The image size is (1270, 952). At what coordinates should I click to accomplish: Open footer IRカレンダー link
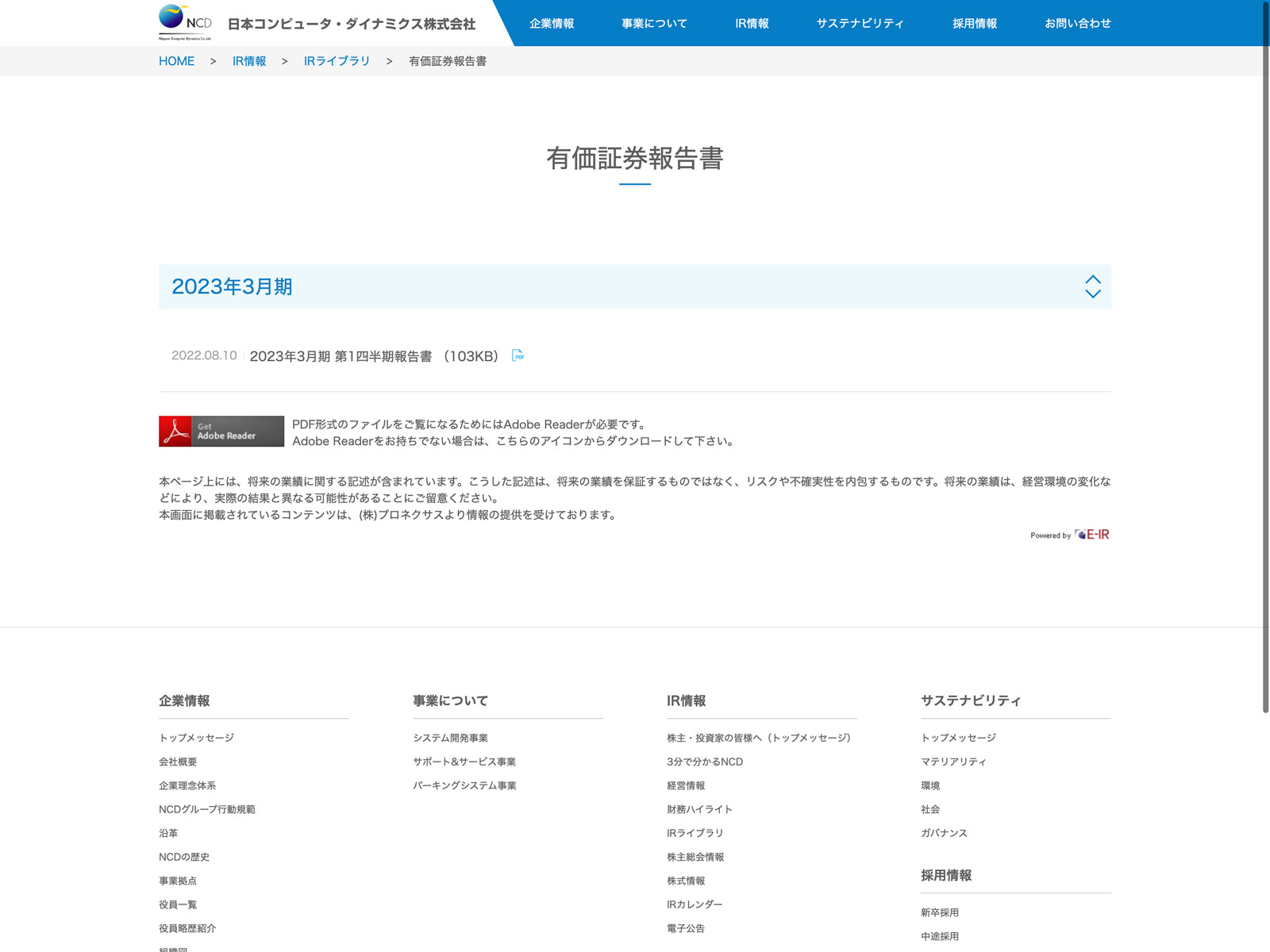[x=695, y=904]
